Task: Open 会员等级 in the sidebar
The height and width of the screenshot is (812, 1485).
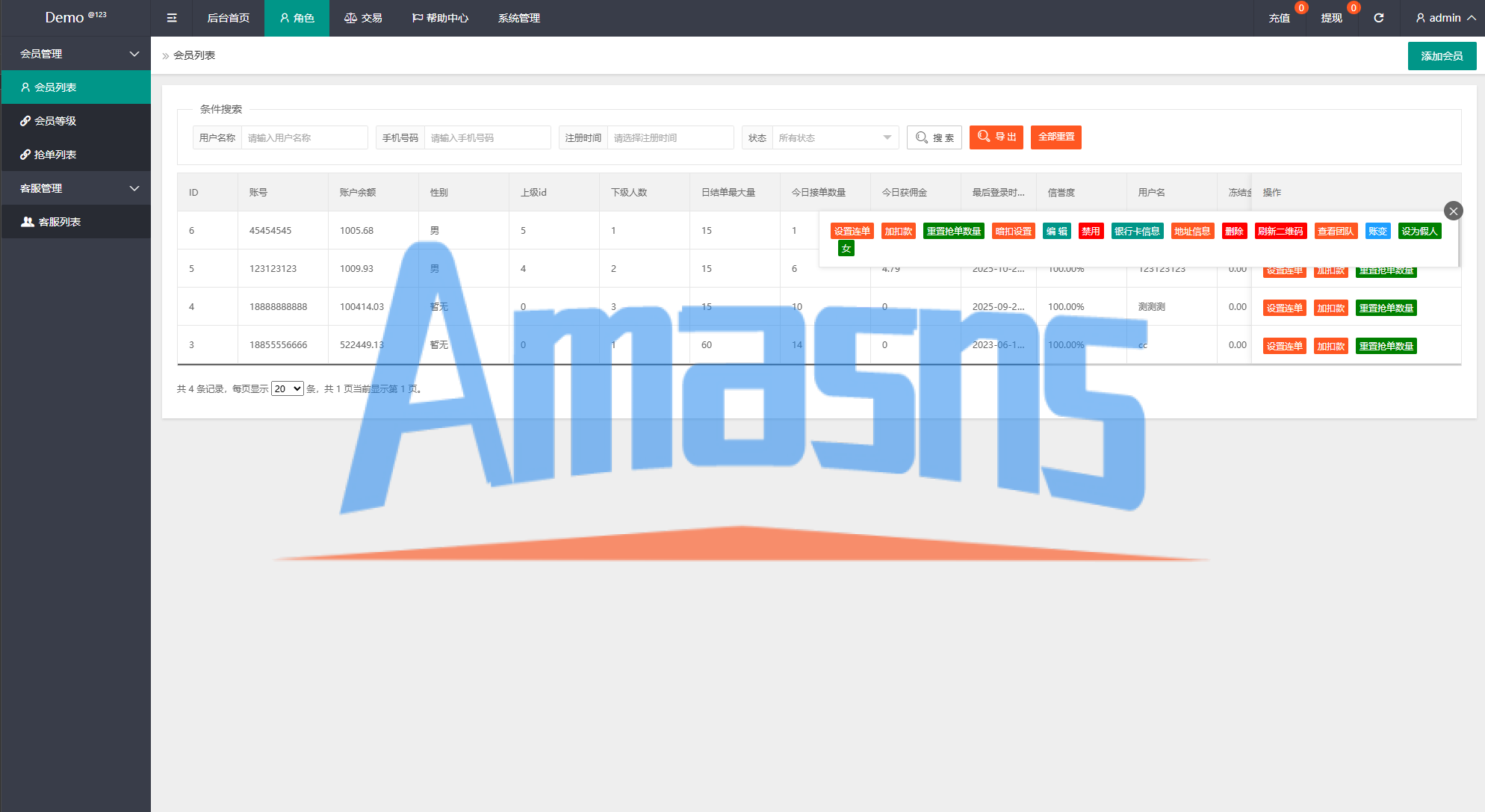Action: click(55, 121)
